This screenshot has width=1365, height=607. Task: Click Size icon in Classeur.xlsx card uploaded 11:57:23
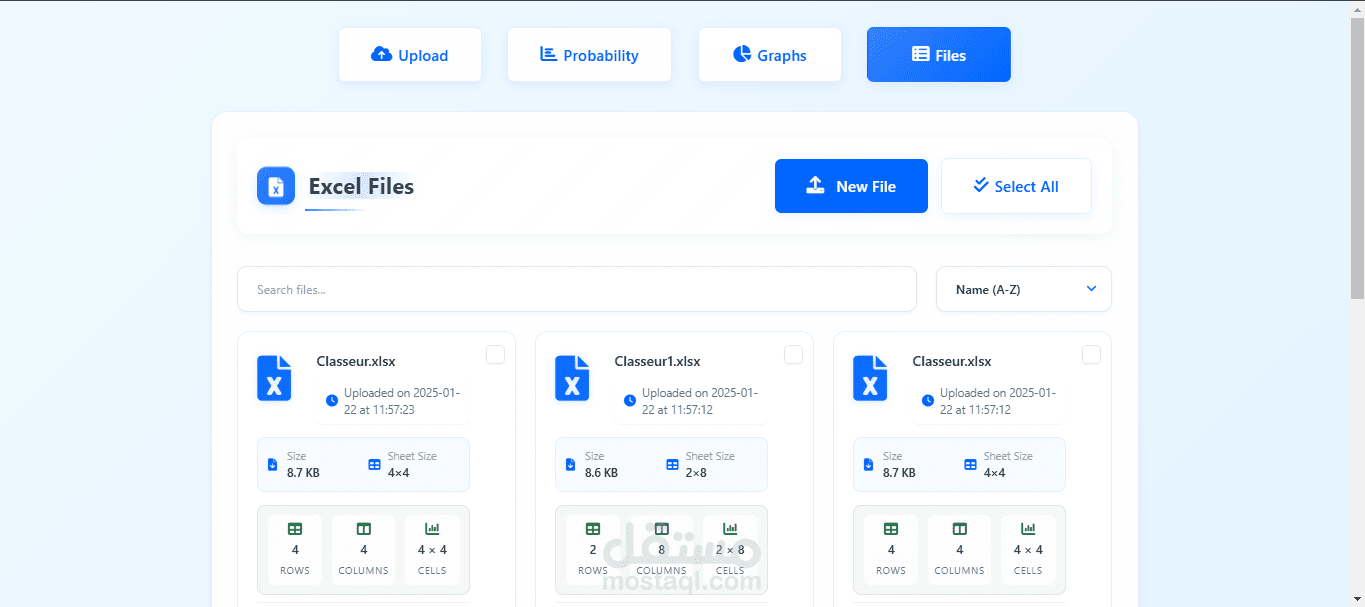pos(272,465)
